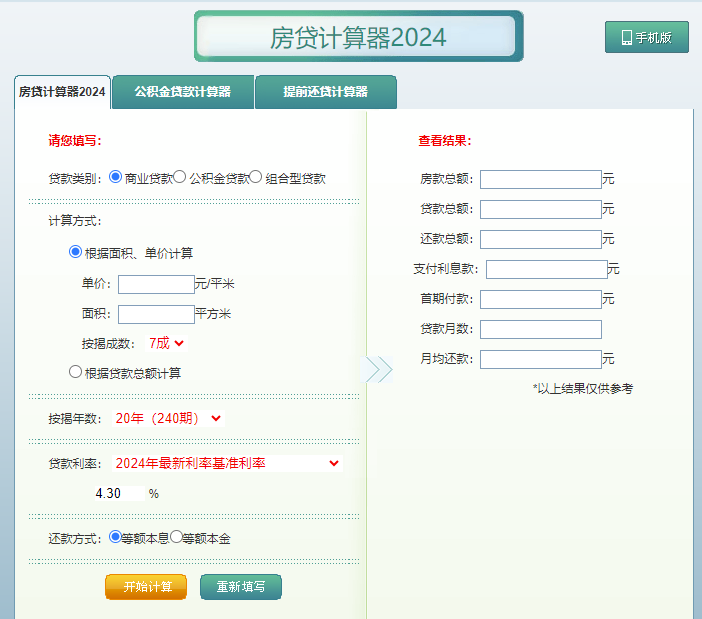The width and height of the screenshot is (702, 619).
Task: Click the 月均还款 result field
Action: click(x=541, y=359)
